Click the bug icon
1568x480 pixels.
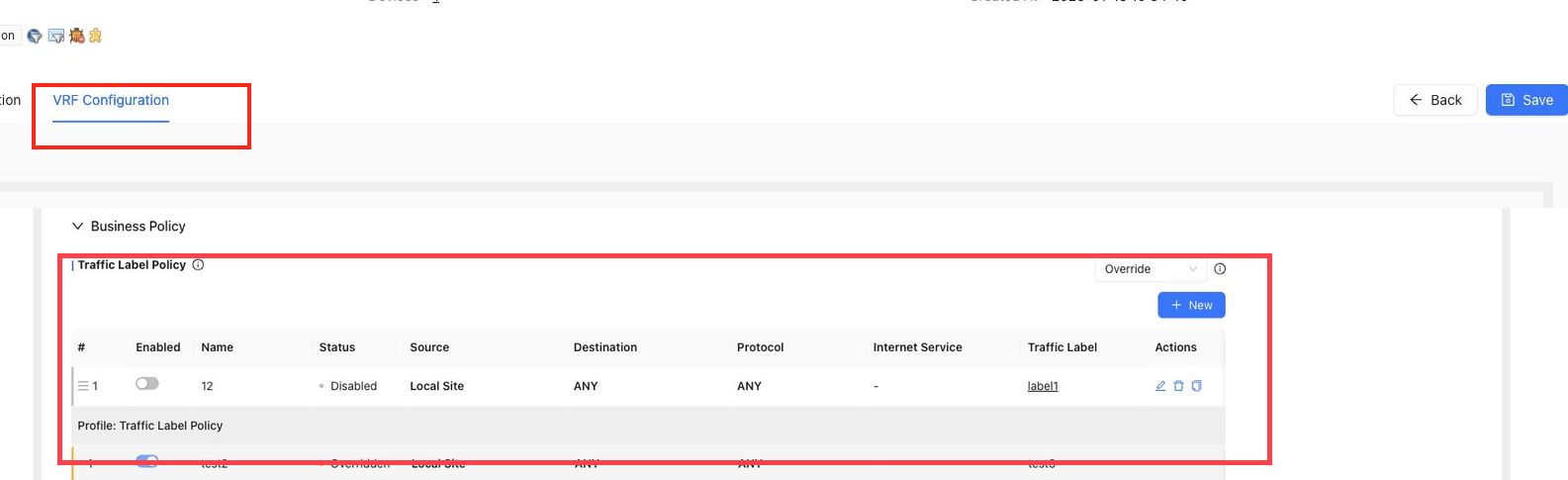point(76,36)
